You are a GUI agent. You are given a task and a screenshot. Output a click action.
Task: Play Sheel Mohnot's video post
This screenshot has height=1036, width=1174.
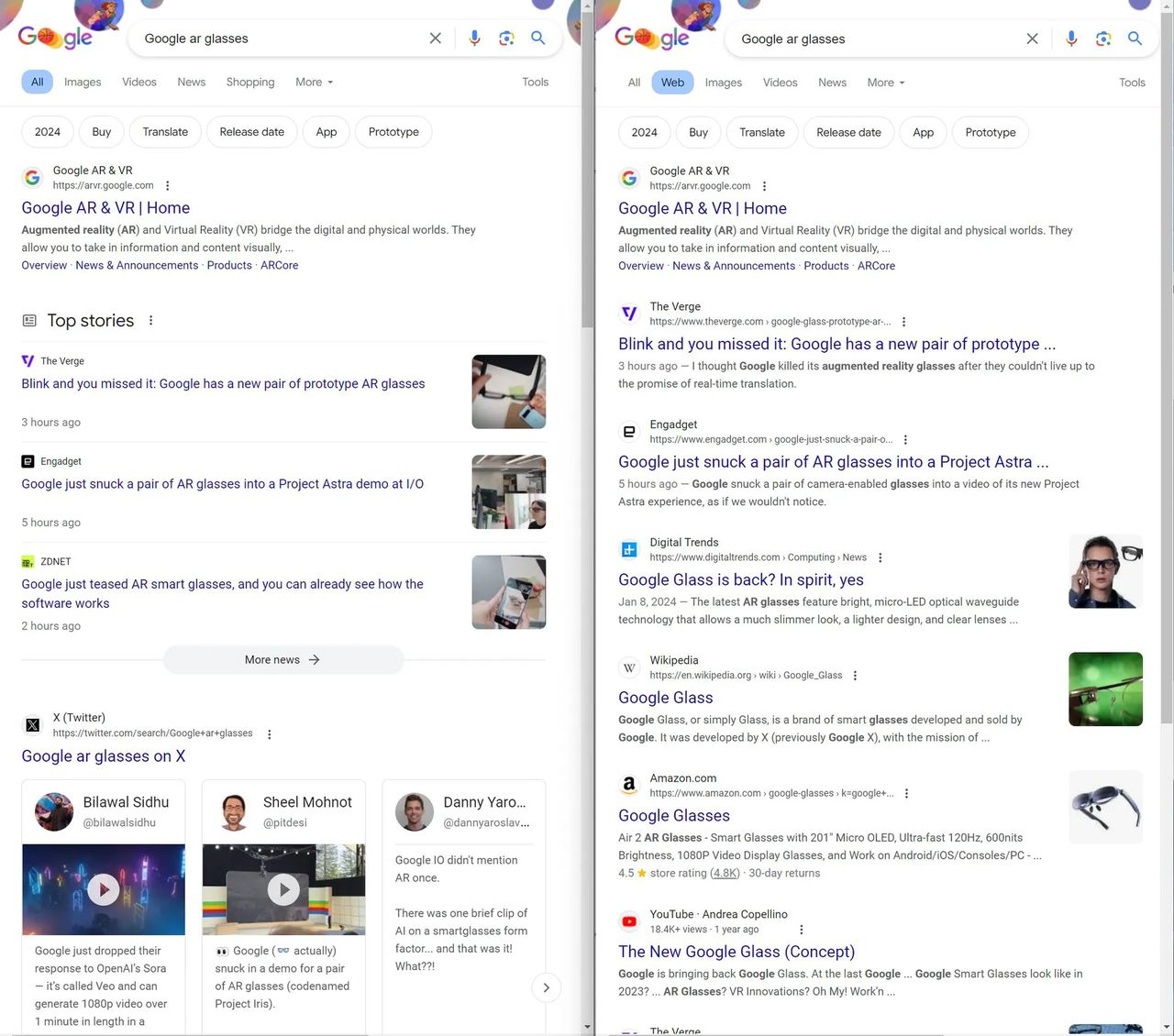(283, 889)
